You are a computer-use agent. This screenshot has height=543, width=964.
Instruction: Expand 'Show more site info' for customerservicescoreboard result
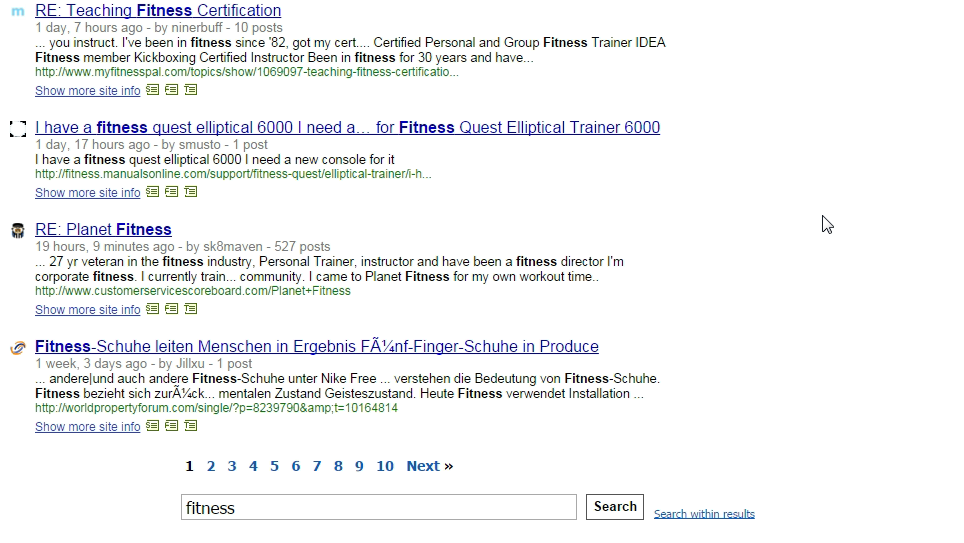[87, 309]
